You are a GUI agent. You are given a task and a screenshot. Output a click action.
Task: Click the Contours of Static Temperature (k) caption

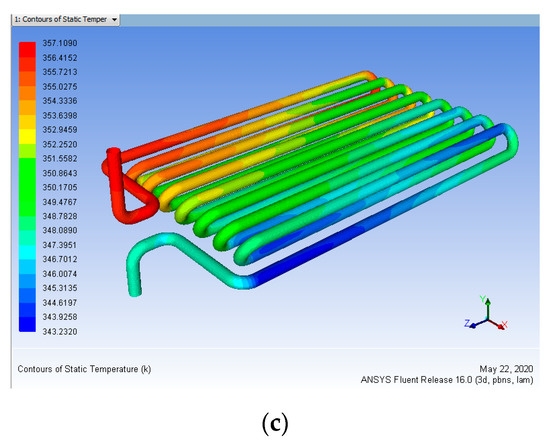pyautogui.click(x=84, y=369)
